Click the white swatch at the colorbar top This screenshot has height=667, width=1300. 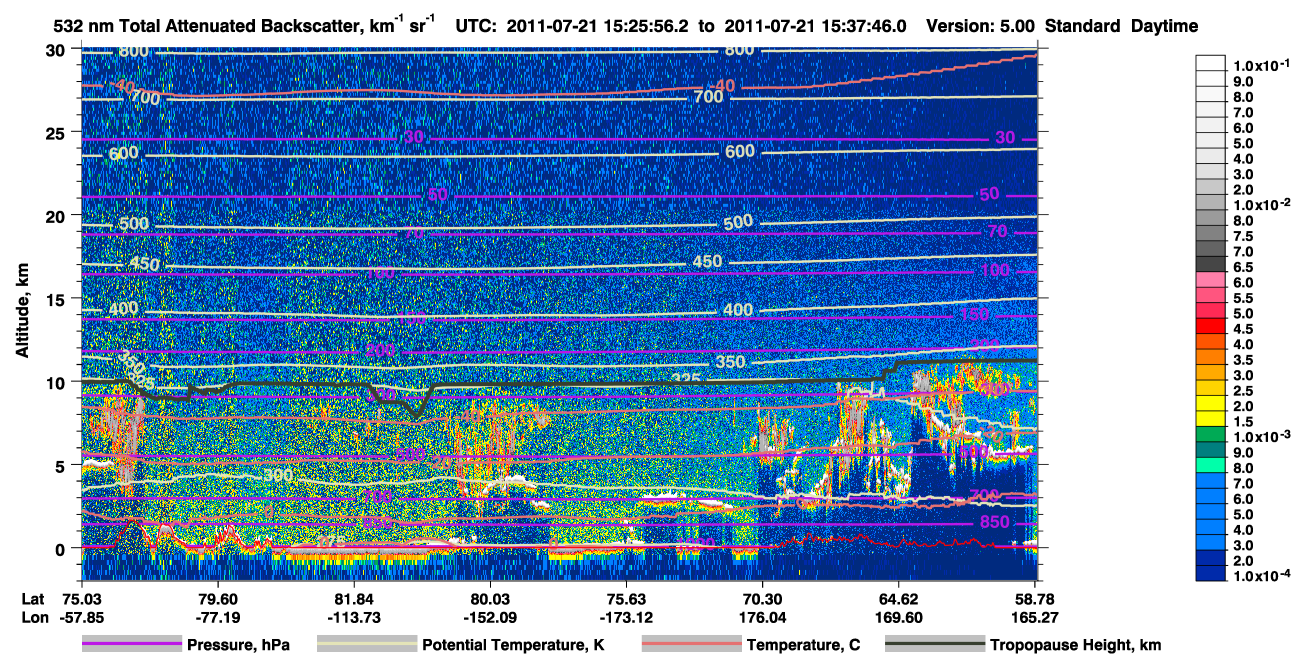(1210, 61)
